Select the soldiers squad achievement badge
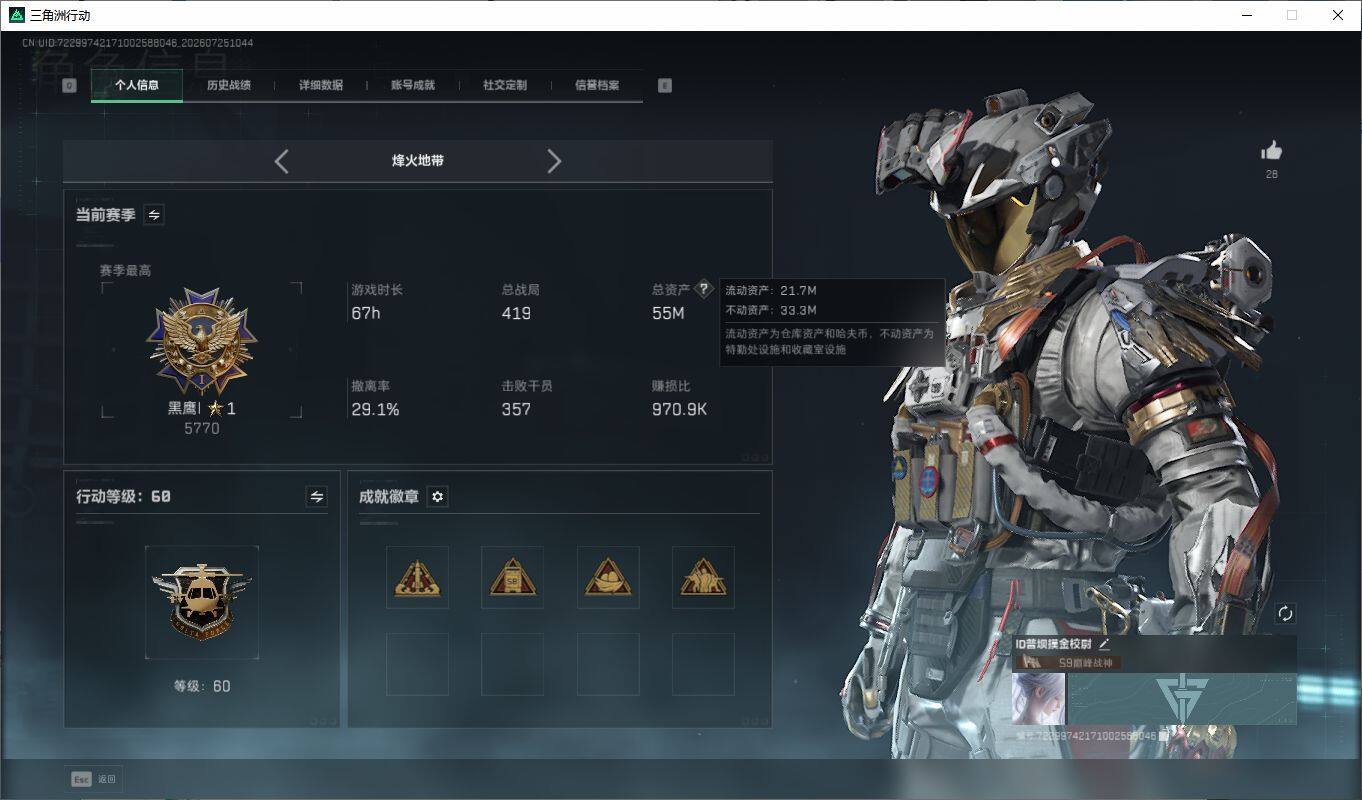Viewport: 1362px width, 800px height. click(x=703, y=577)
